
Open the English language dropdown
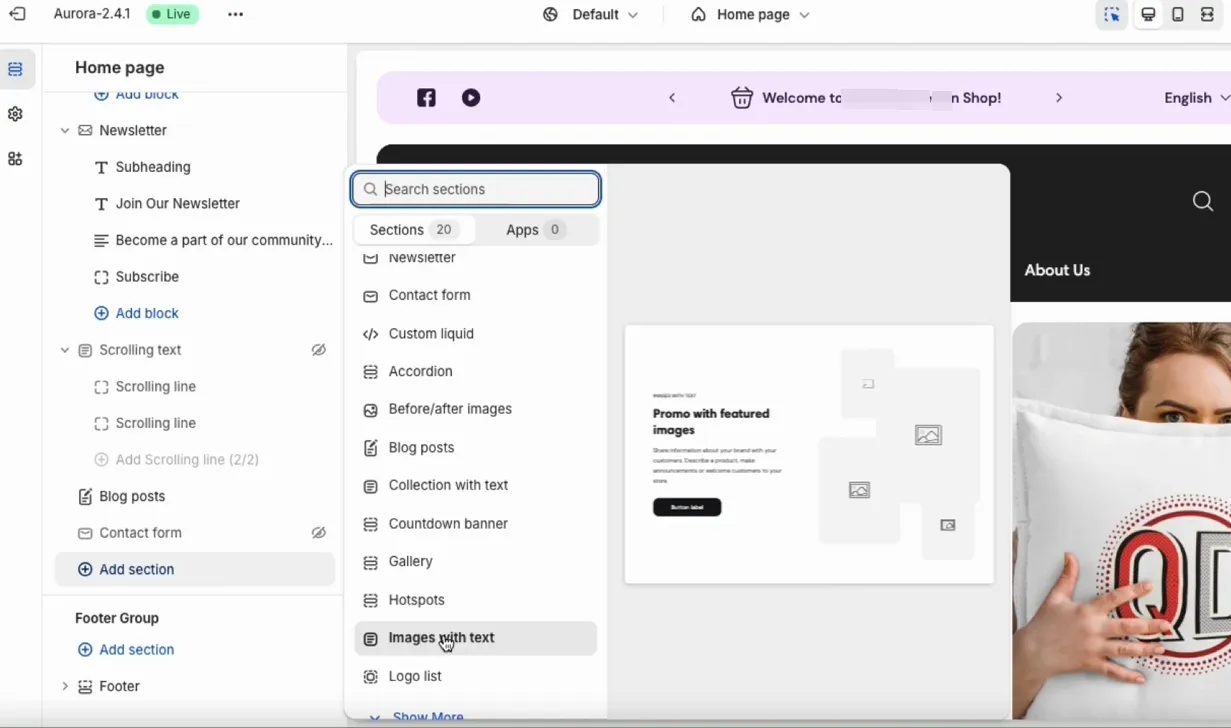click(1196, 98)
